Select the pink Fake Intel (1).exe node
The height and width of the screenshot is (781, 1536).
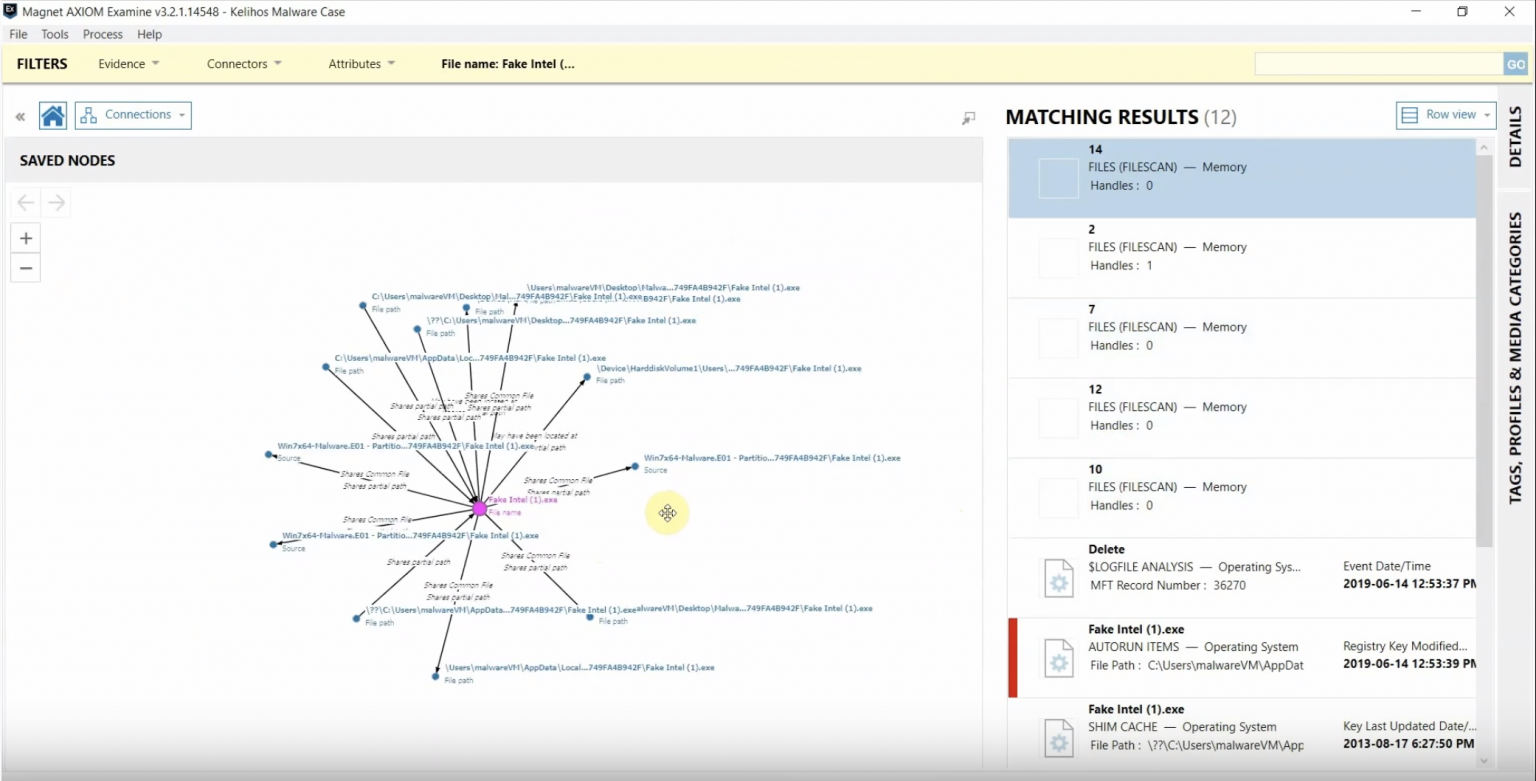click(x=481, y=508)
